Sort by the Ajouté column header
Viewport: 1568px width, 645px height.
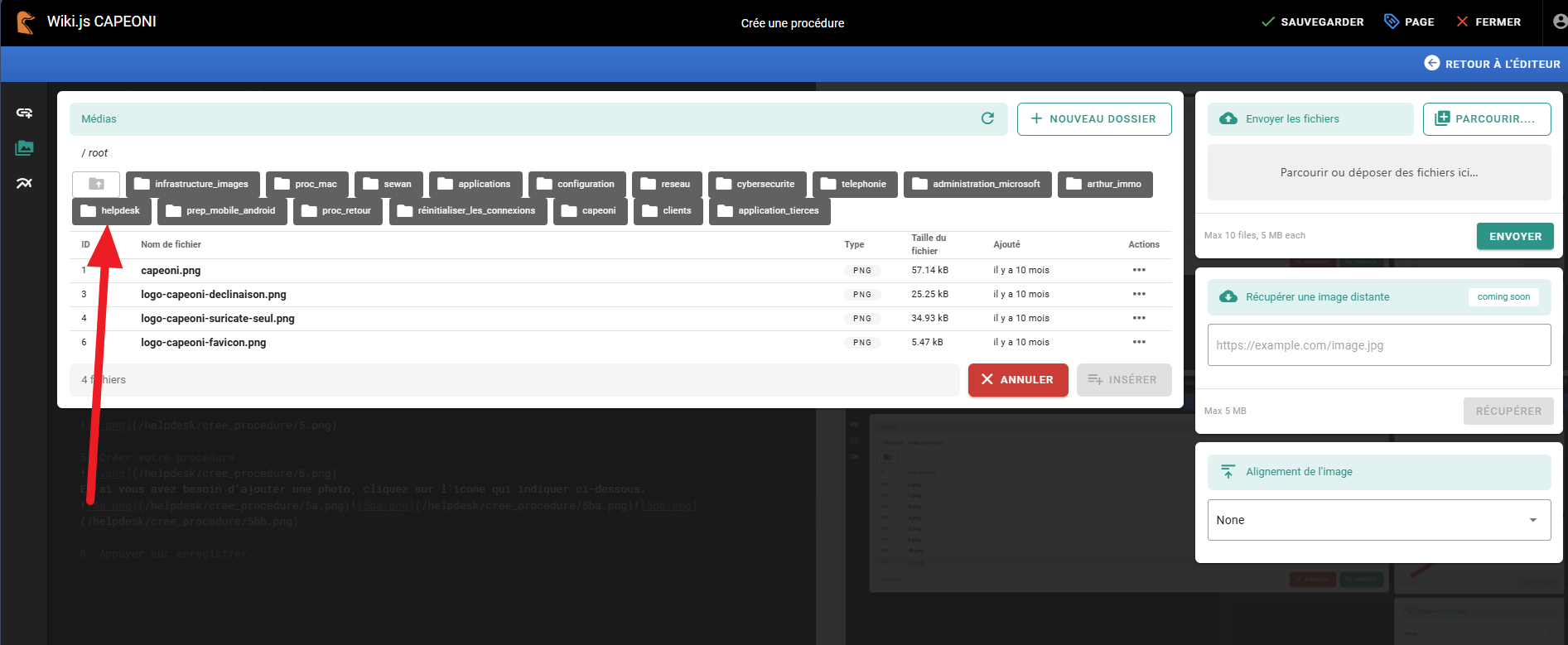click(x=1006, y=244)
